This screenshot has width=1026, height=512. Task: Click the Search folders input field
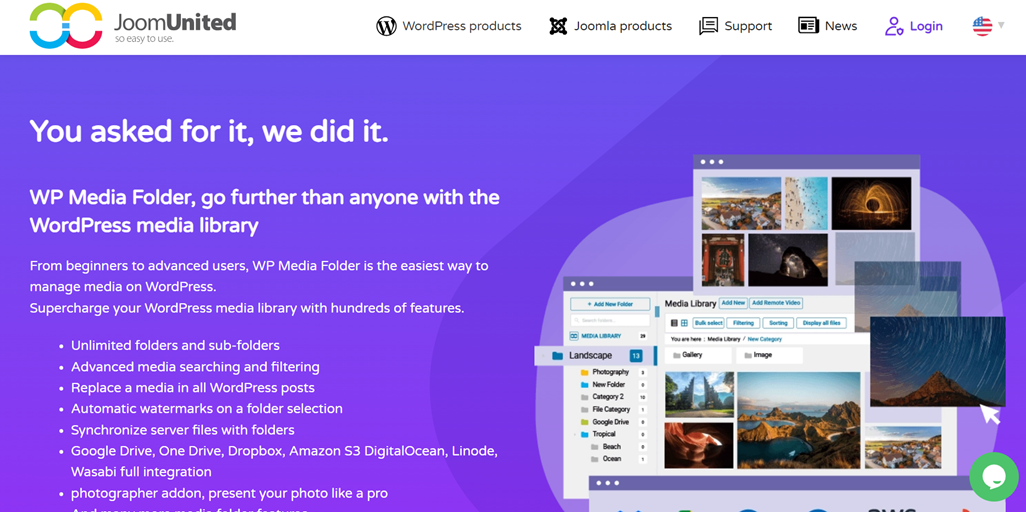[x=610, y=321]
